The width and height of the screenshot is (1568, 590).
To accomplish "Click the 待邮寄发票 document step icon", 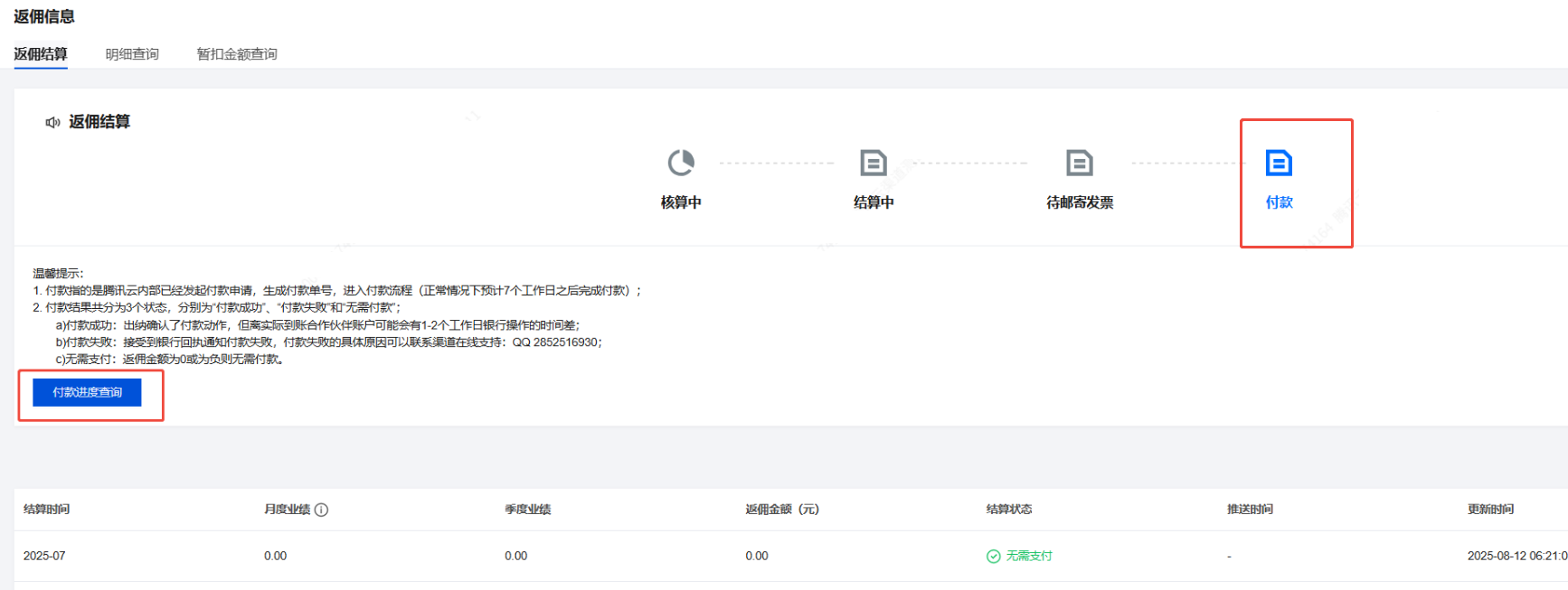I will point(1079,163).
